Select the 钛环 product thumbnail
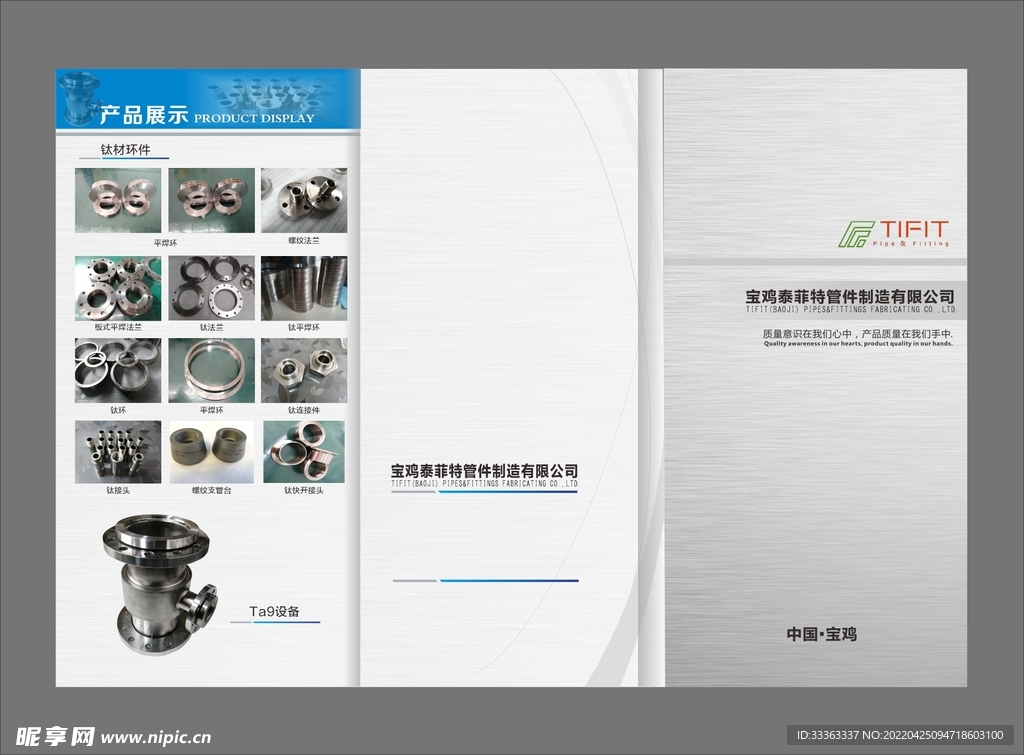This screenshot has height=755, width=1024. coord(117,370)
